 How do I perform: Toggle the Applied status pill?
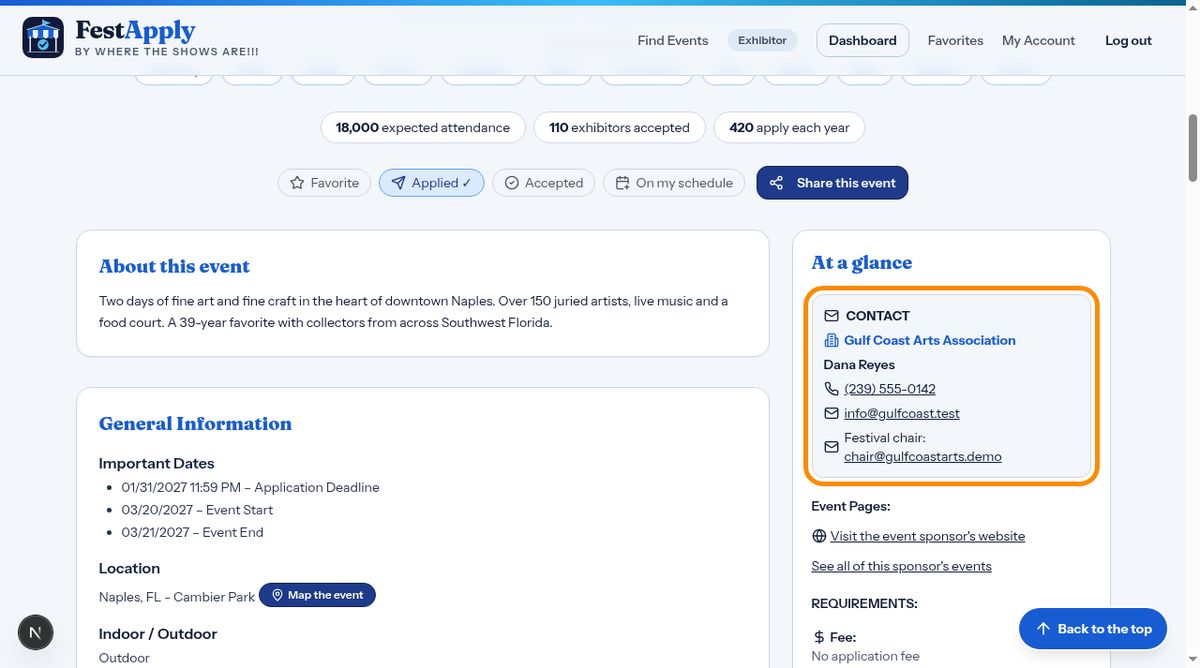click(431, 183)
